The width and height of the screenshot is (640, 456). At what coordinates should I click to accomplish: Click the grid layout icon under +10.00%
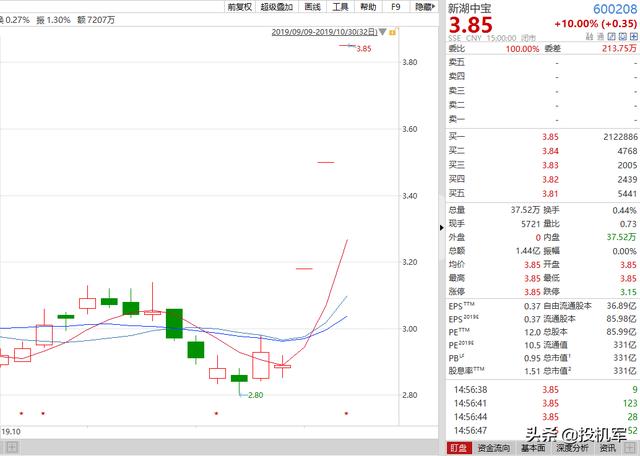pos(633,37)
